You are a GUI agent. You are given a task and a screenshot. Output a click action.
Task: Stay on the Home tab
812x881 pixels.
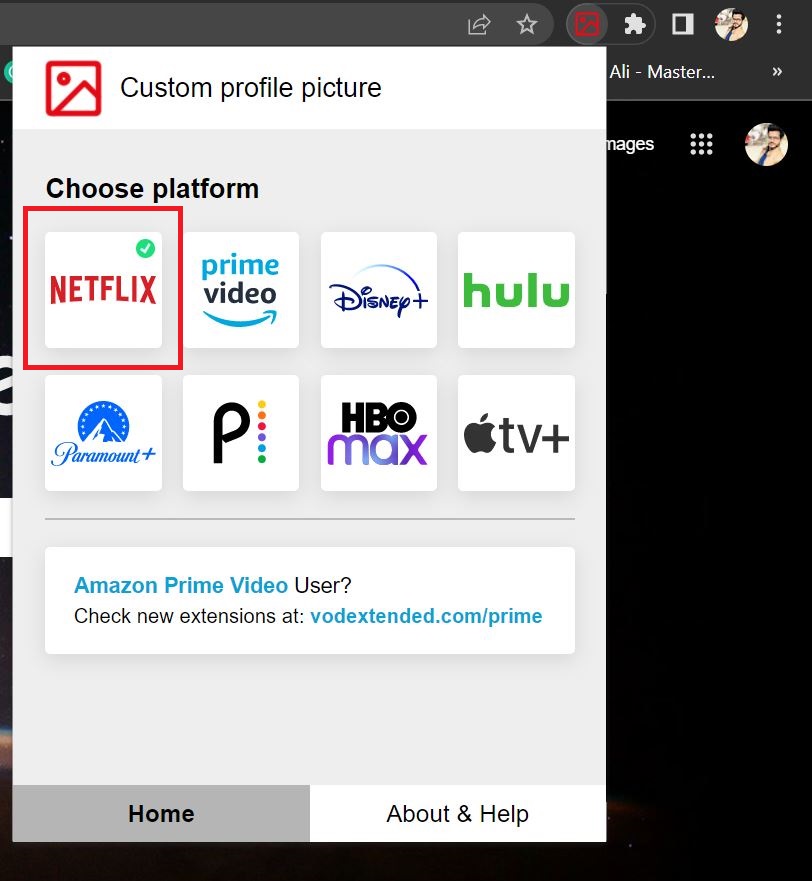click(x=160, y=813)
